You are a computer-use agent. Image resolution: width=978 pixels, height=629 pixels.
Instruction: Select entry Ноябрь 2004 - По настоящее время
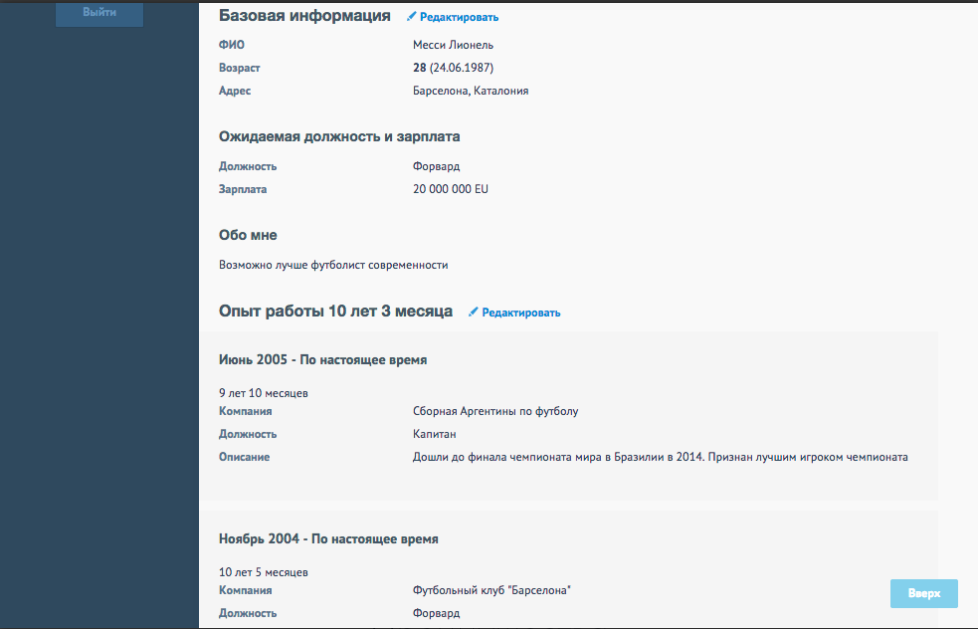coord(328,538)
